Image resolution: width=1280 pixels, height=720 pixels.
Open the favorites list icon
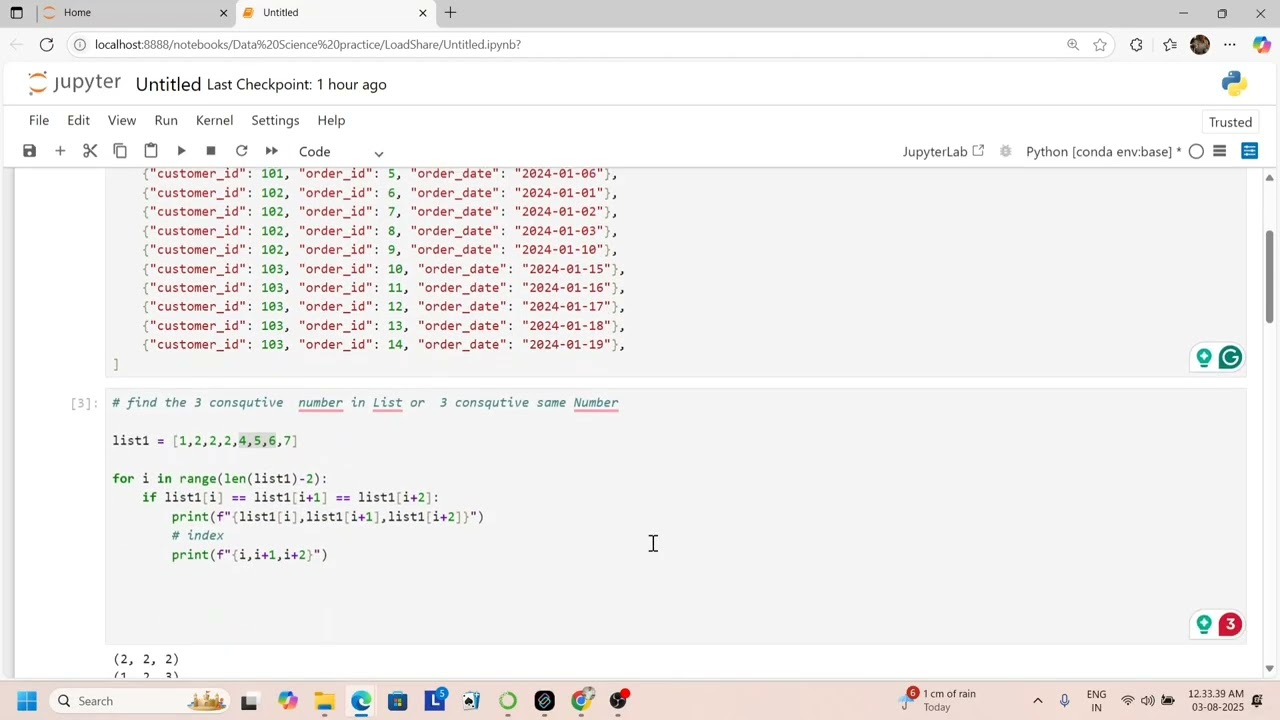click(1170, 44)
